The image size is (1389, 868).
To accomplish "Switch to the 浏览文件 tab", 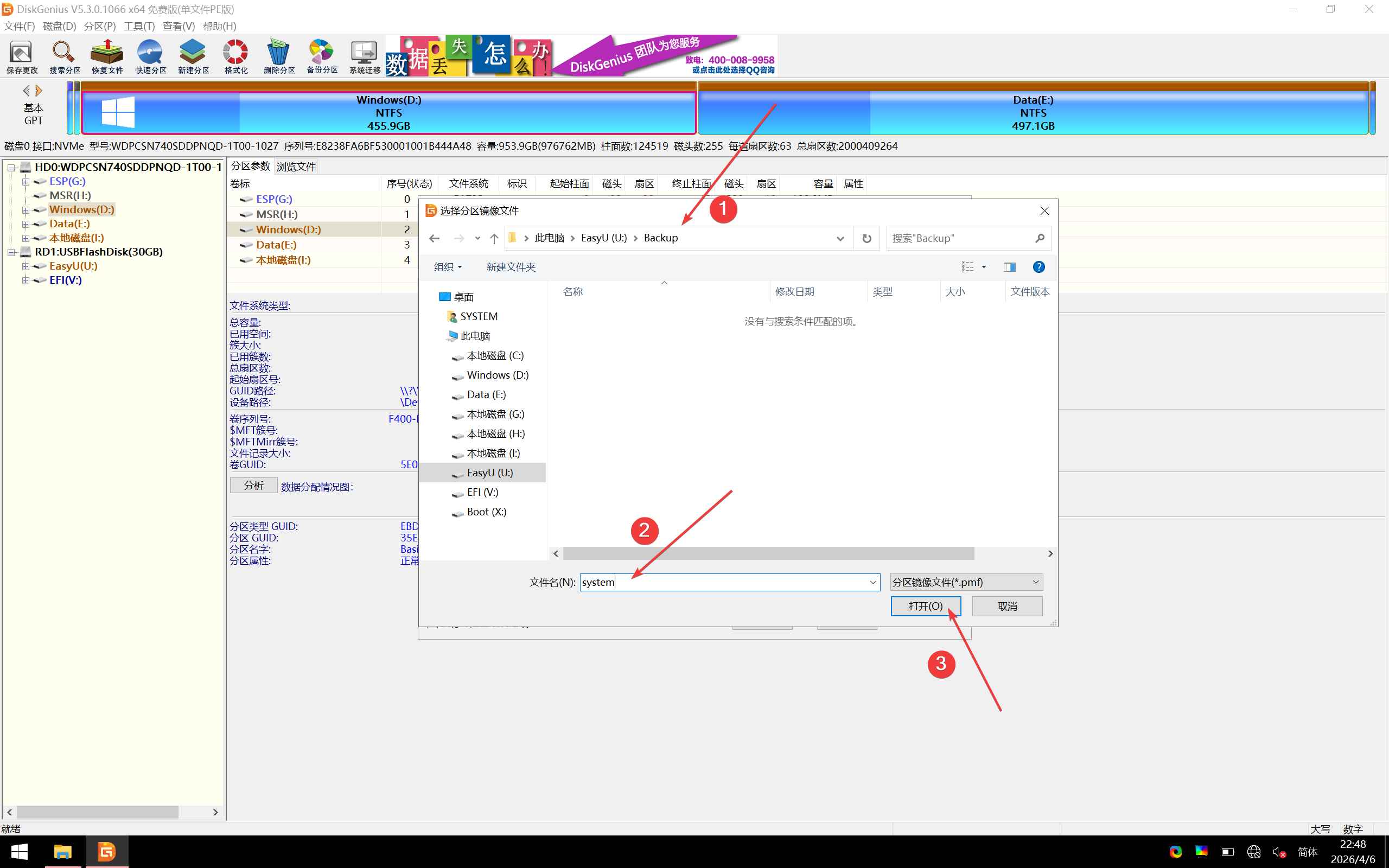I will coord(296,167).
